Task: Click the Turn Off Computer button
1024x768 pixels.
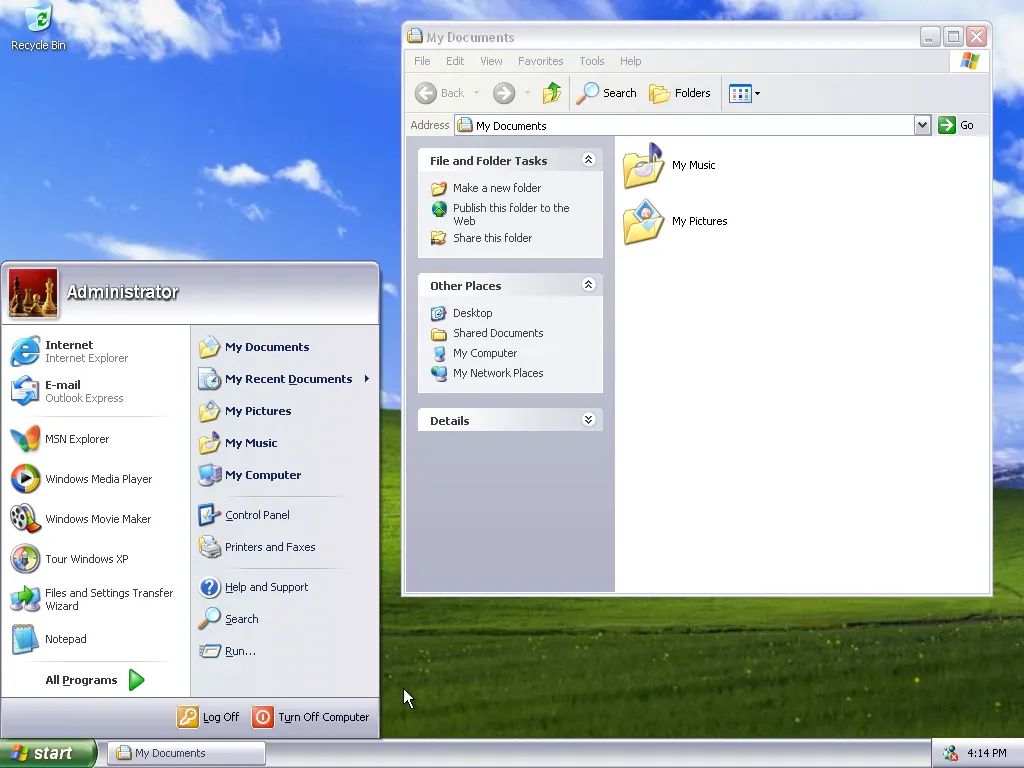Action: point(311,717)
